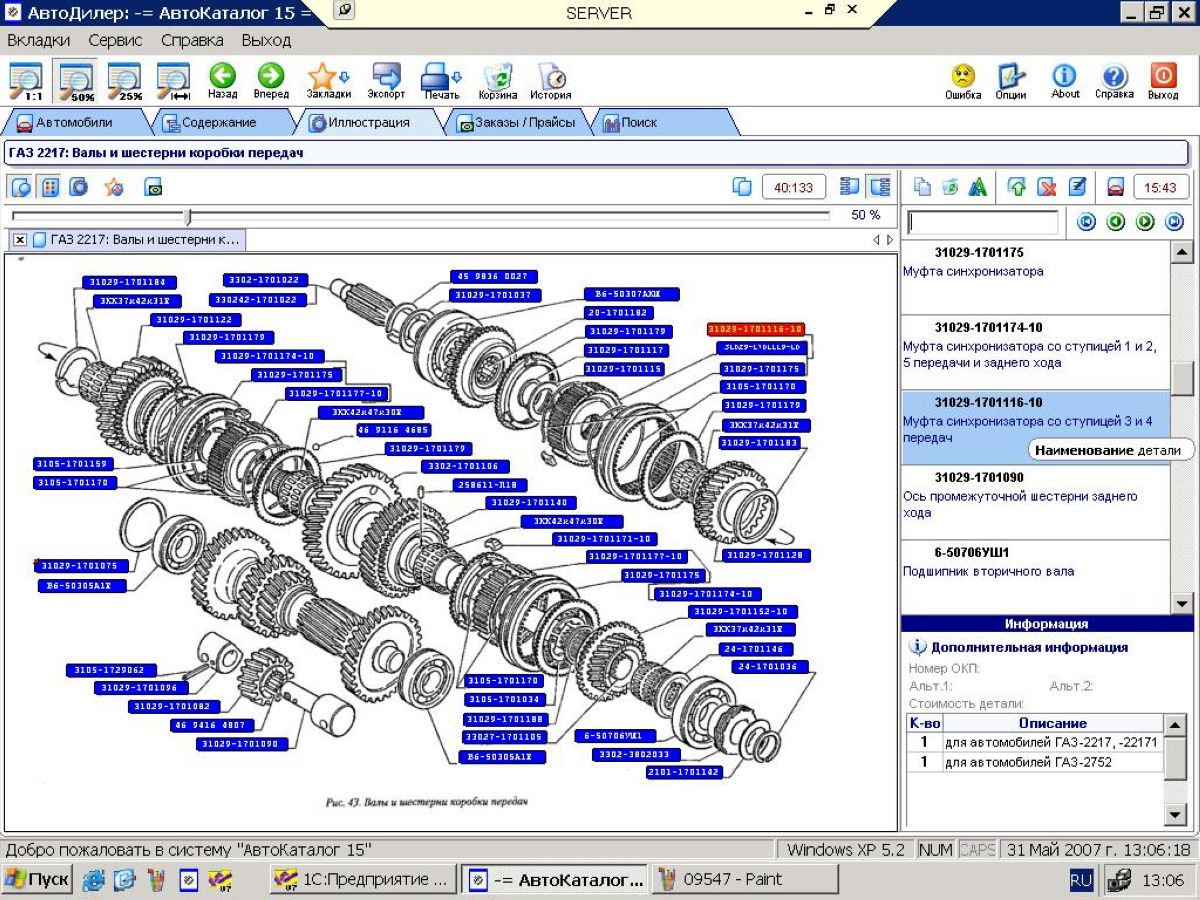This screenshot has width=1200, height=900.
Task: Open the Справка menu in menu bar
Action: tap(192, 41)
